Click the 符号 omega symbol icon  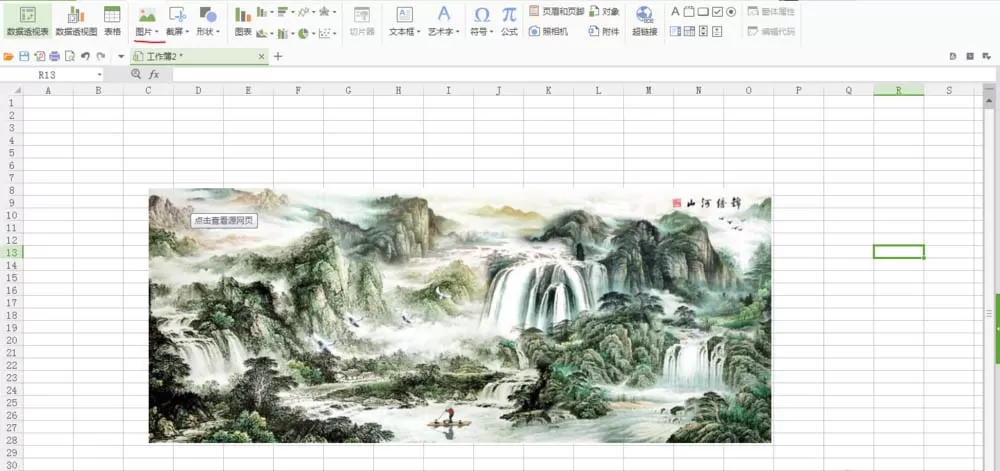482,15
